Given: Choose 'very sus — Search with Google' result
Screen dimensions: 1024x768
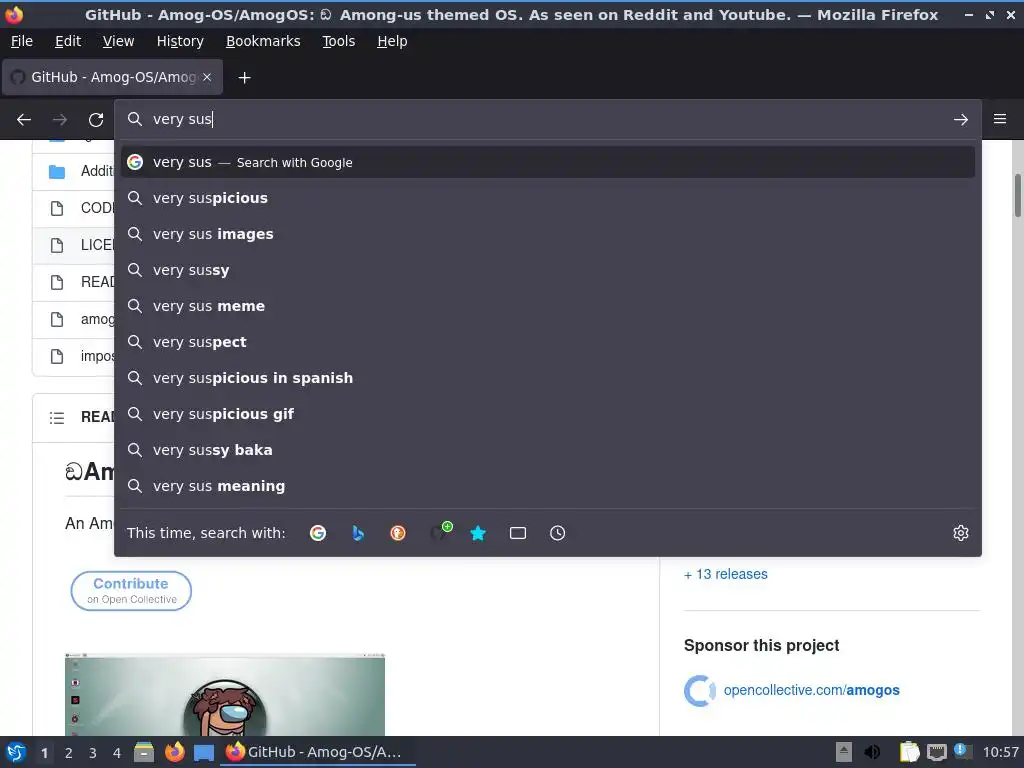Looking at the screenshot, I should 547,162.
